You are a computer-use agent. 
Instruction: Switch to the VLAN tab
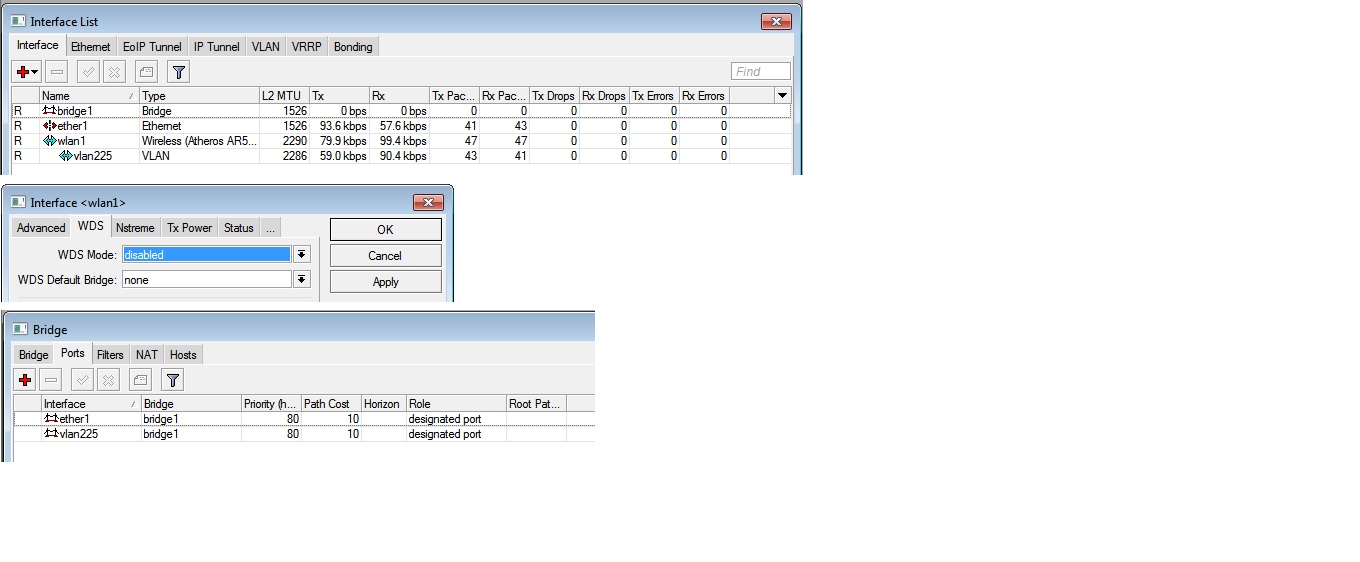click(266, 47)
